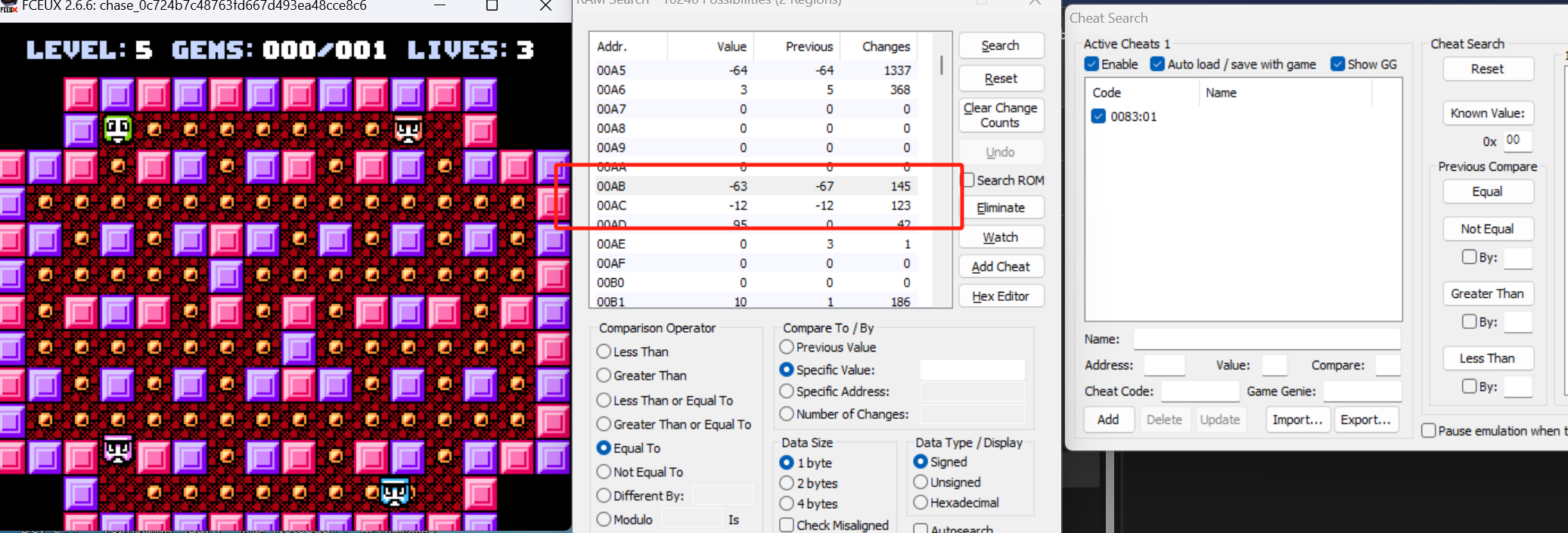1568x533 pixels.
Task: Toggle the 0083:01 cheat checkbox
Action: [x=1098, y=116]
